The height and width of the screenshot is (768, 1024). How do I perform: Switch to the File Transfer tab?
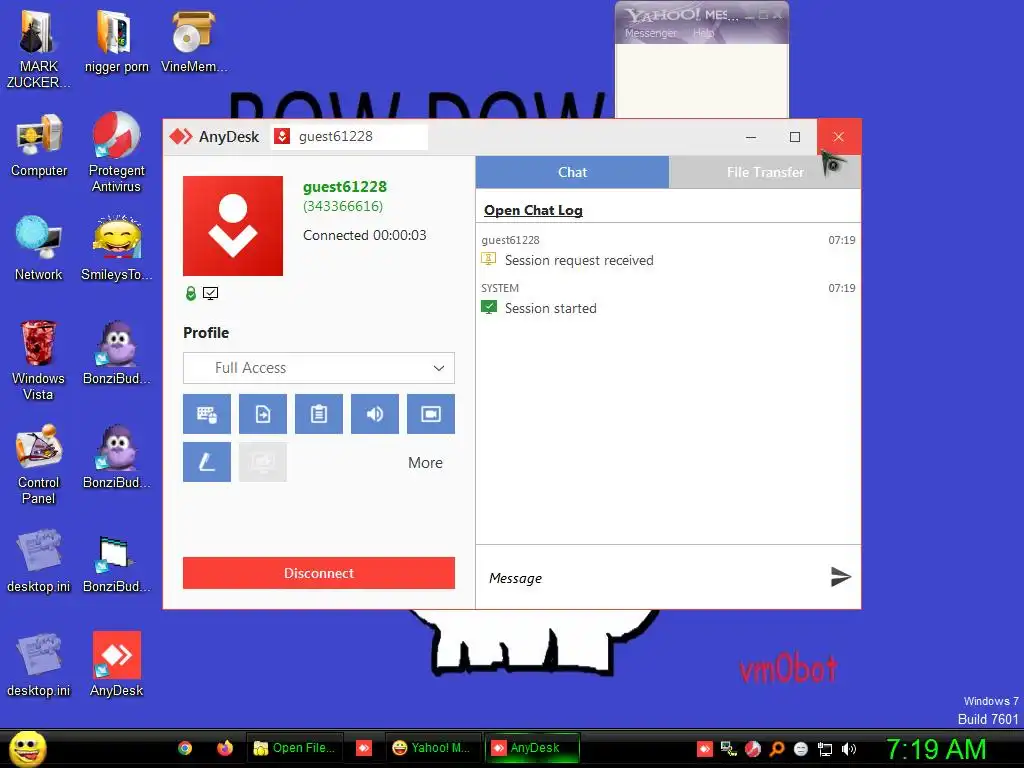pos(765,172)
